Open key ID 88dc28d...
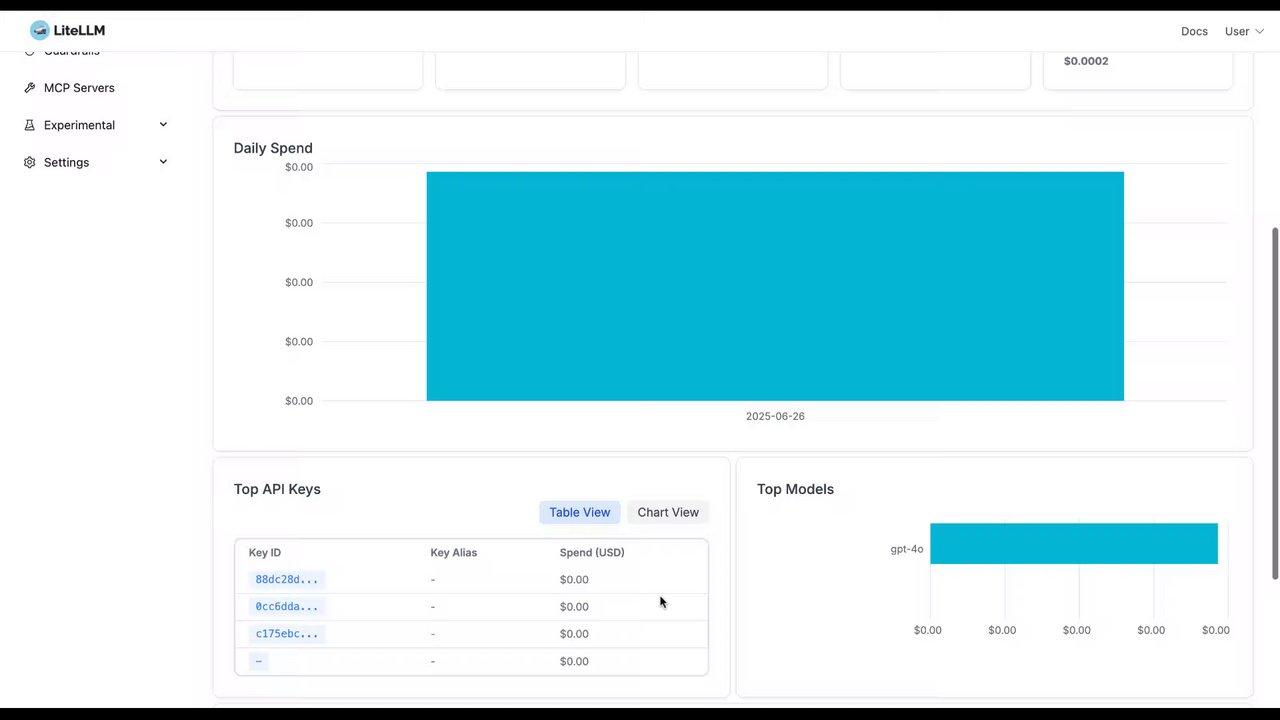1280x720 pixels. [287, 579]
